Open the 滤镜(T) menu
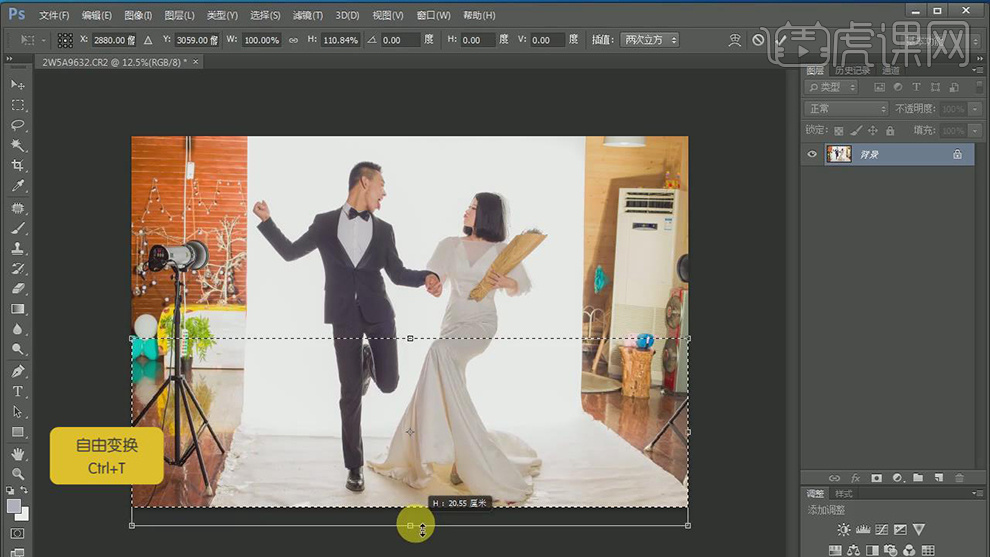 click(x=307, y=15)
